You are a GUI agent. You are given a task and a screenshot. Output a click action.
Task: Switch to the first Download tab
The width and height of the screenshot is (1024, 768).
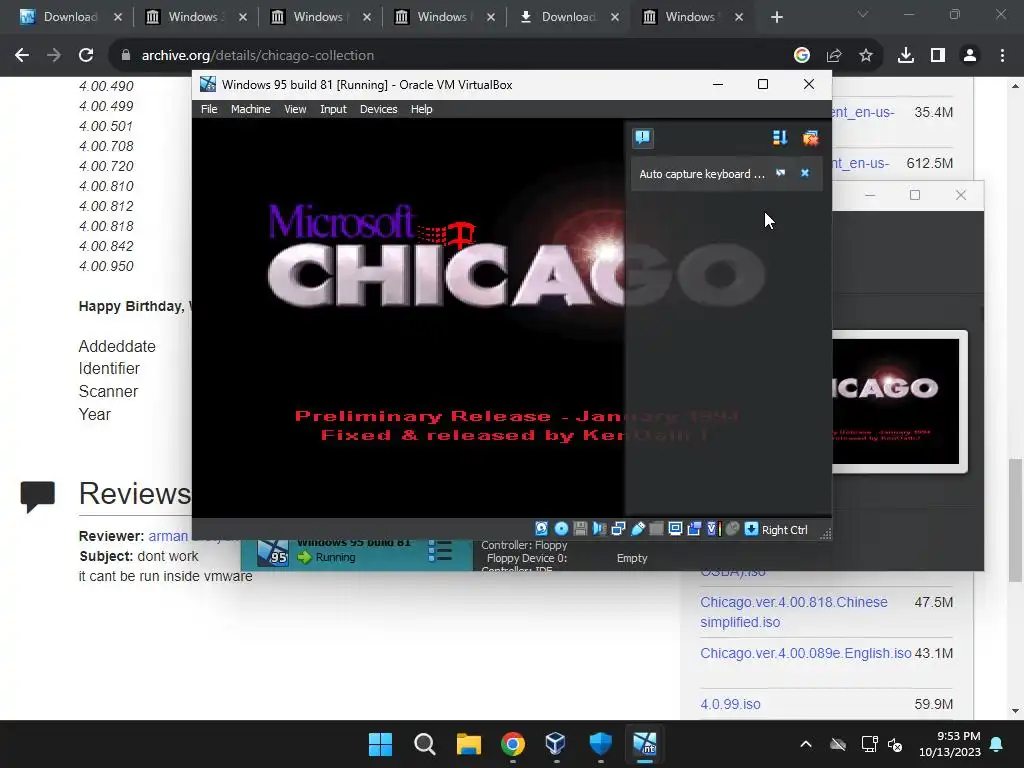[x=71, y=17]
